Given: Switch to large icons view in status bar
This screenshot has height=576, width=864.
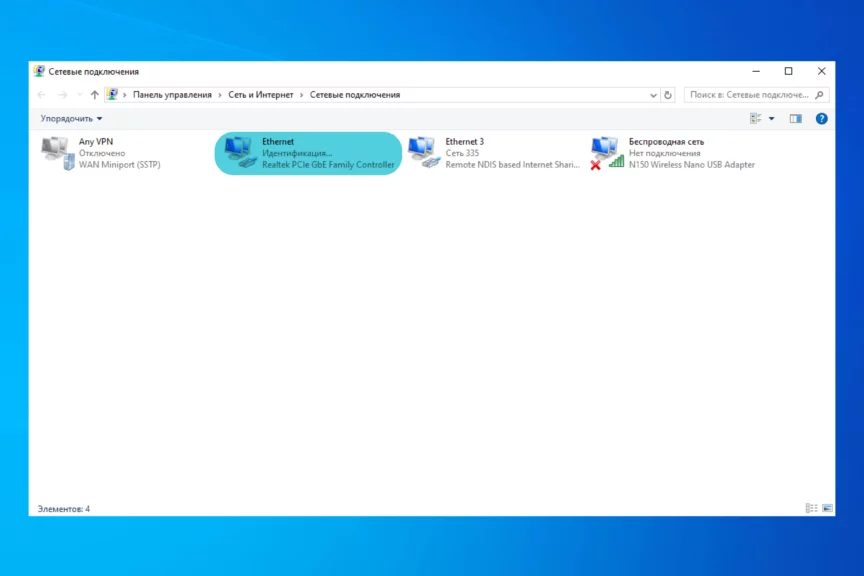Looking at the screenshot, I should click(827, 509).
